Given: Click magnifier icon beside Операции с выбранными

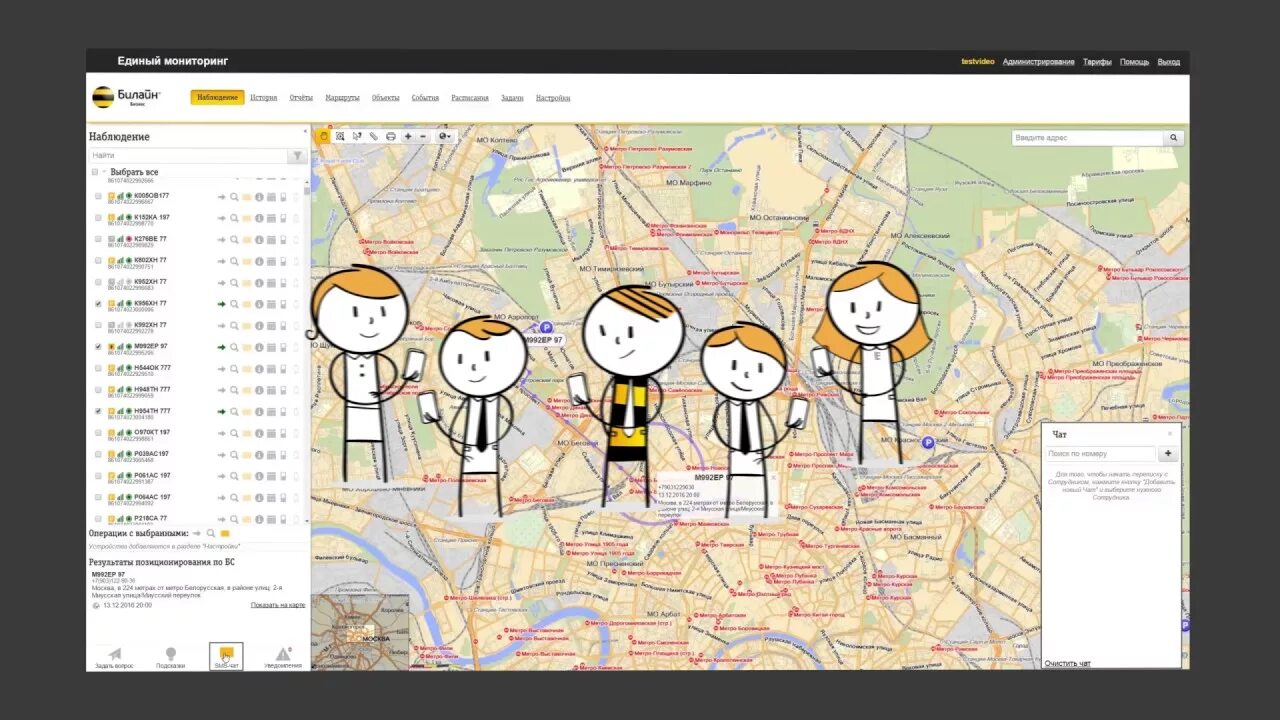Looking at the screenshot, I should coord(211,534).
